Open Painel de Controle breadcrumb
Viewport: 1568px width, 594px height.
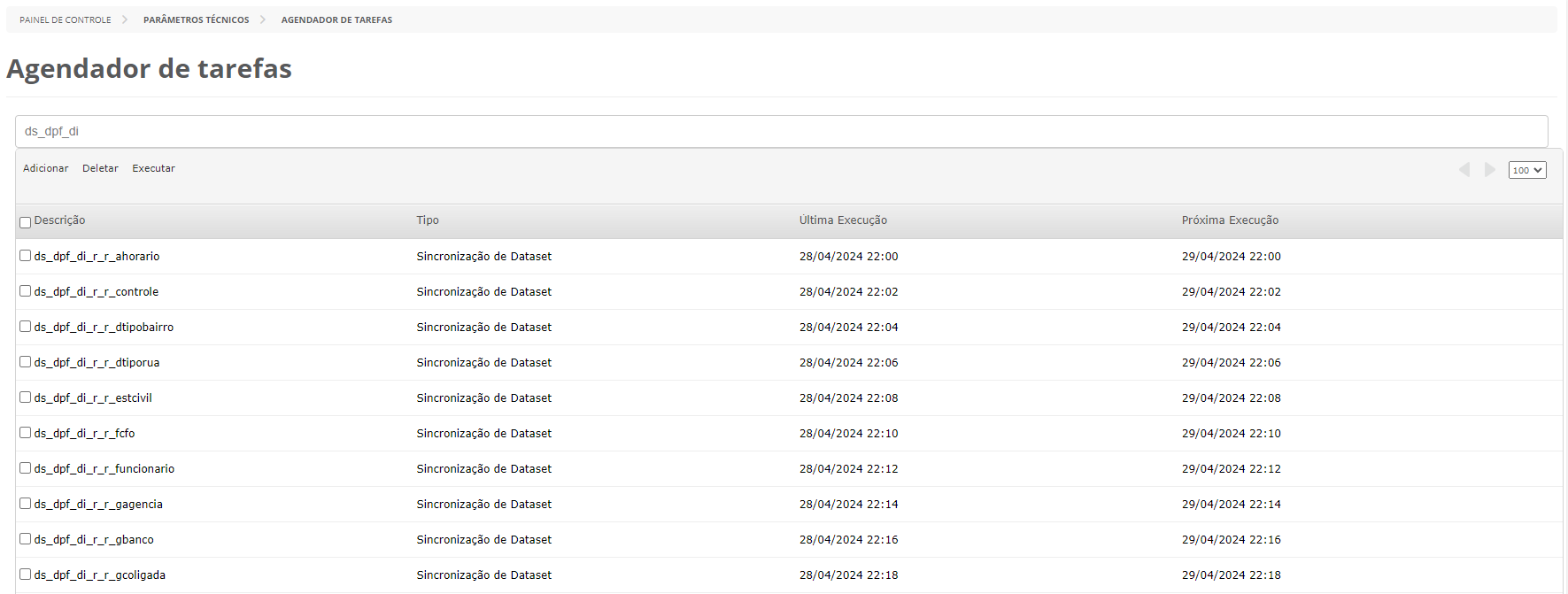66,19
